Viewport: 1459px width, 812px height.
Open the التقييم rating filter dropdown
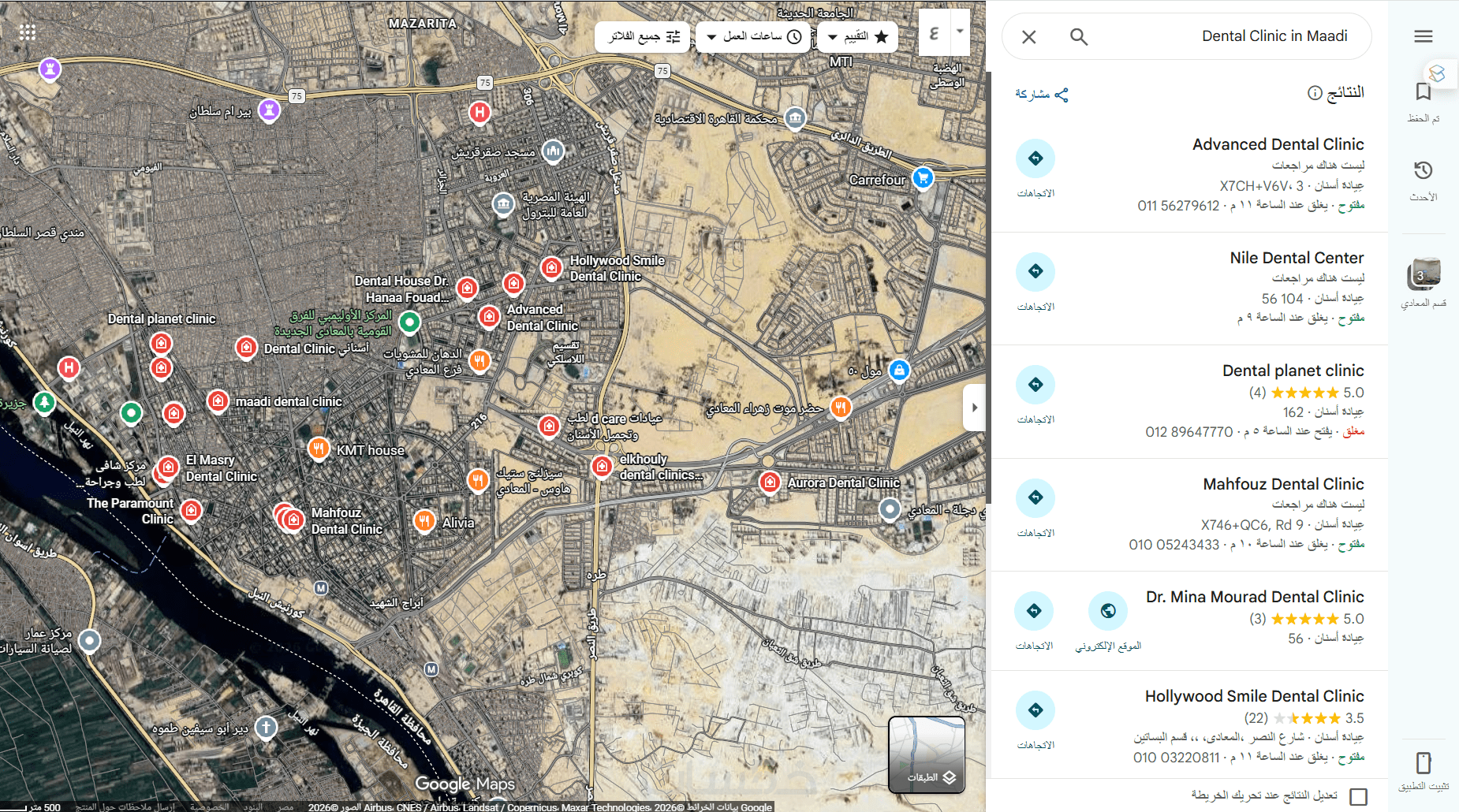[858, 36]
